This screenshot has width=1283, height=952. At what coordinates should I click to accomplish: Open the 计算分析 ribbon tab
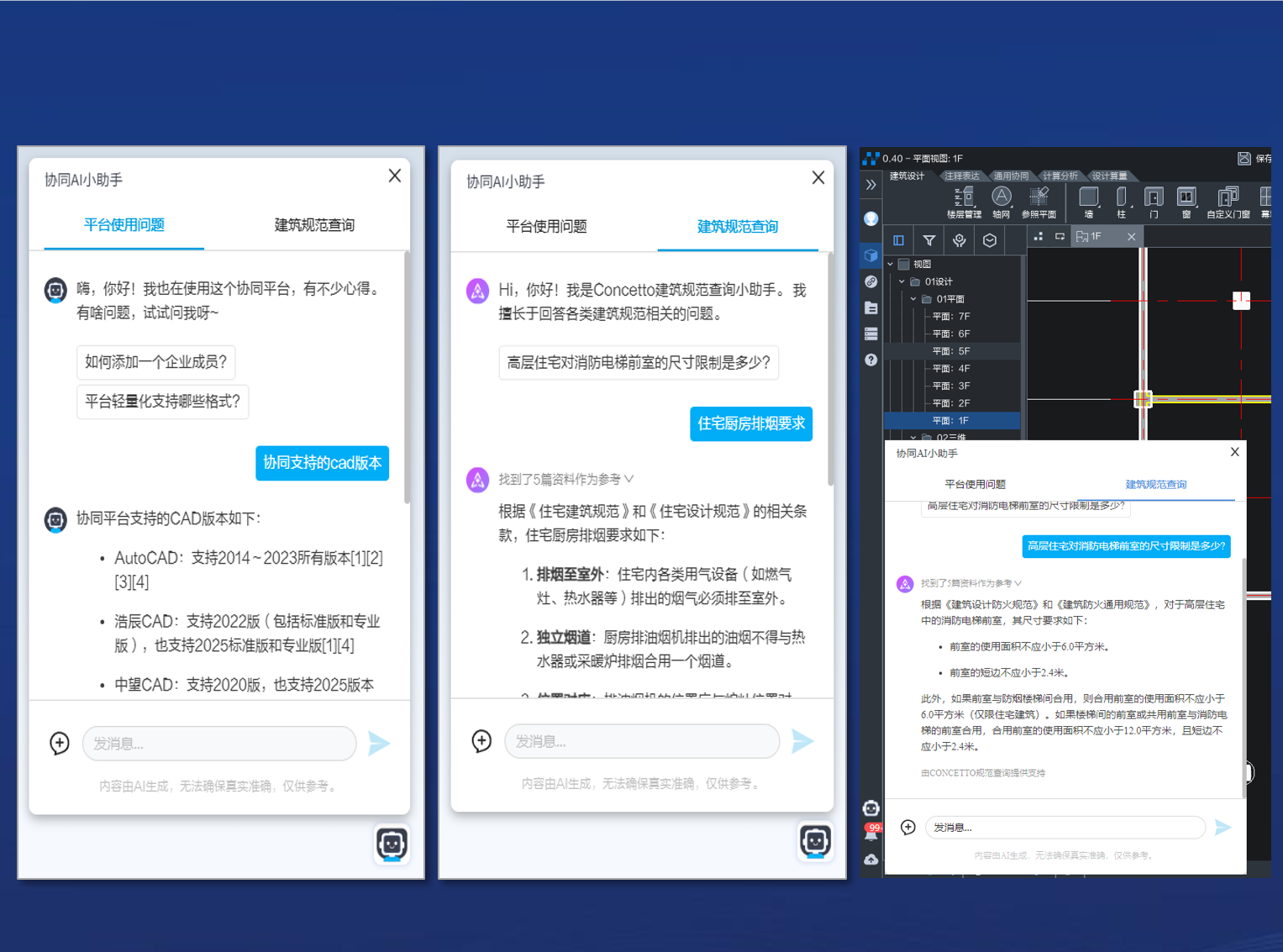click(x=1060, y=176)
